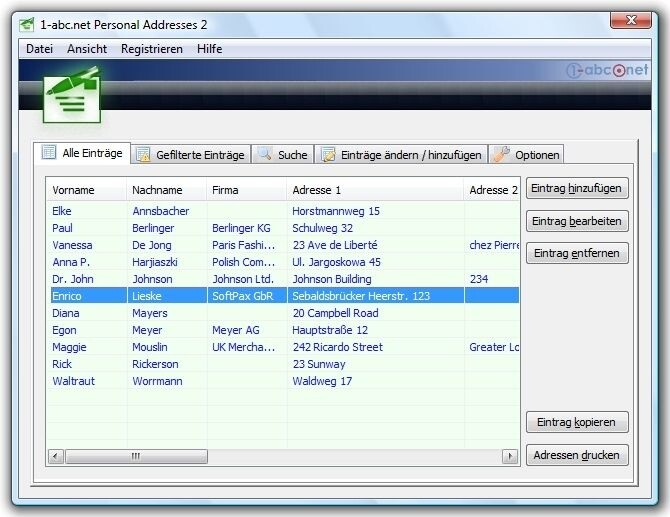Click the horizontal scrollbar thumb

click(x=136, y=457)
